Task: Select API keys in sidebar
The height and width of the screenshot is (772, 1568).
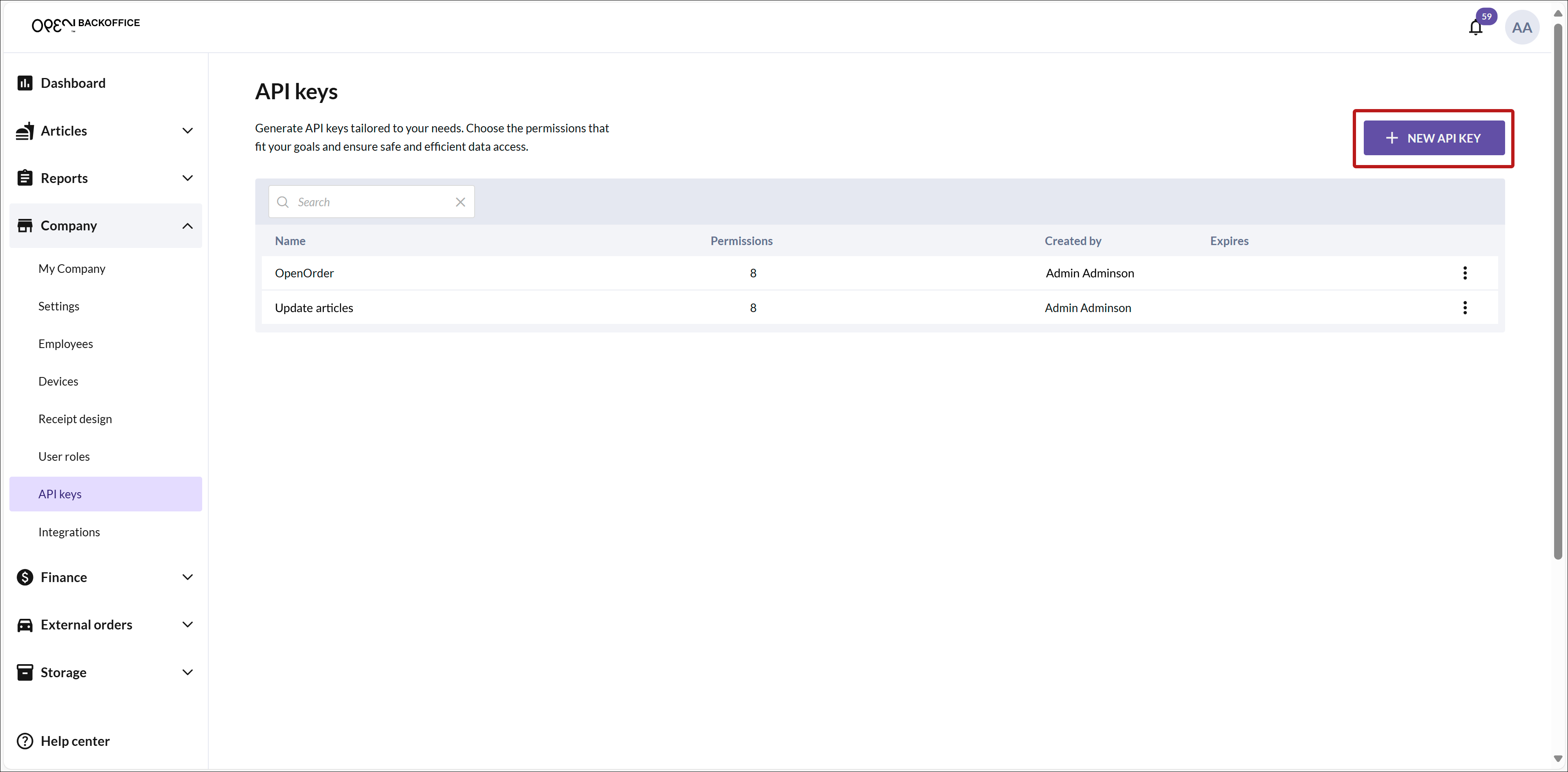Action: pos(105,494)
